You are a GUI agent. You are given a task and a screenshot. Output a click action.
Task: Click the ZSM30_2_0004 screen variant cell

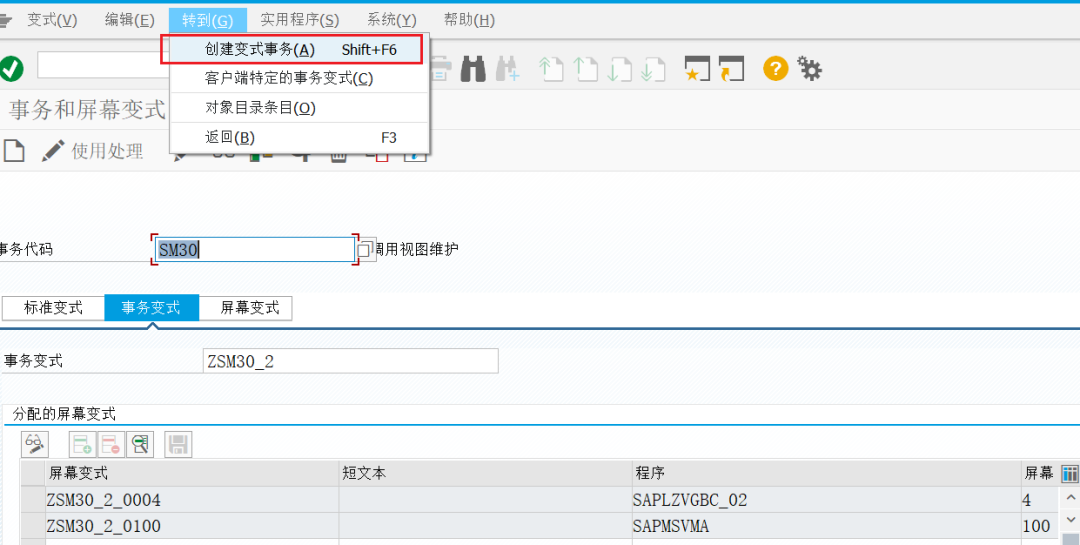pyautogui.click(x=191, y=500)
